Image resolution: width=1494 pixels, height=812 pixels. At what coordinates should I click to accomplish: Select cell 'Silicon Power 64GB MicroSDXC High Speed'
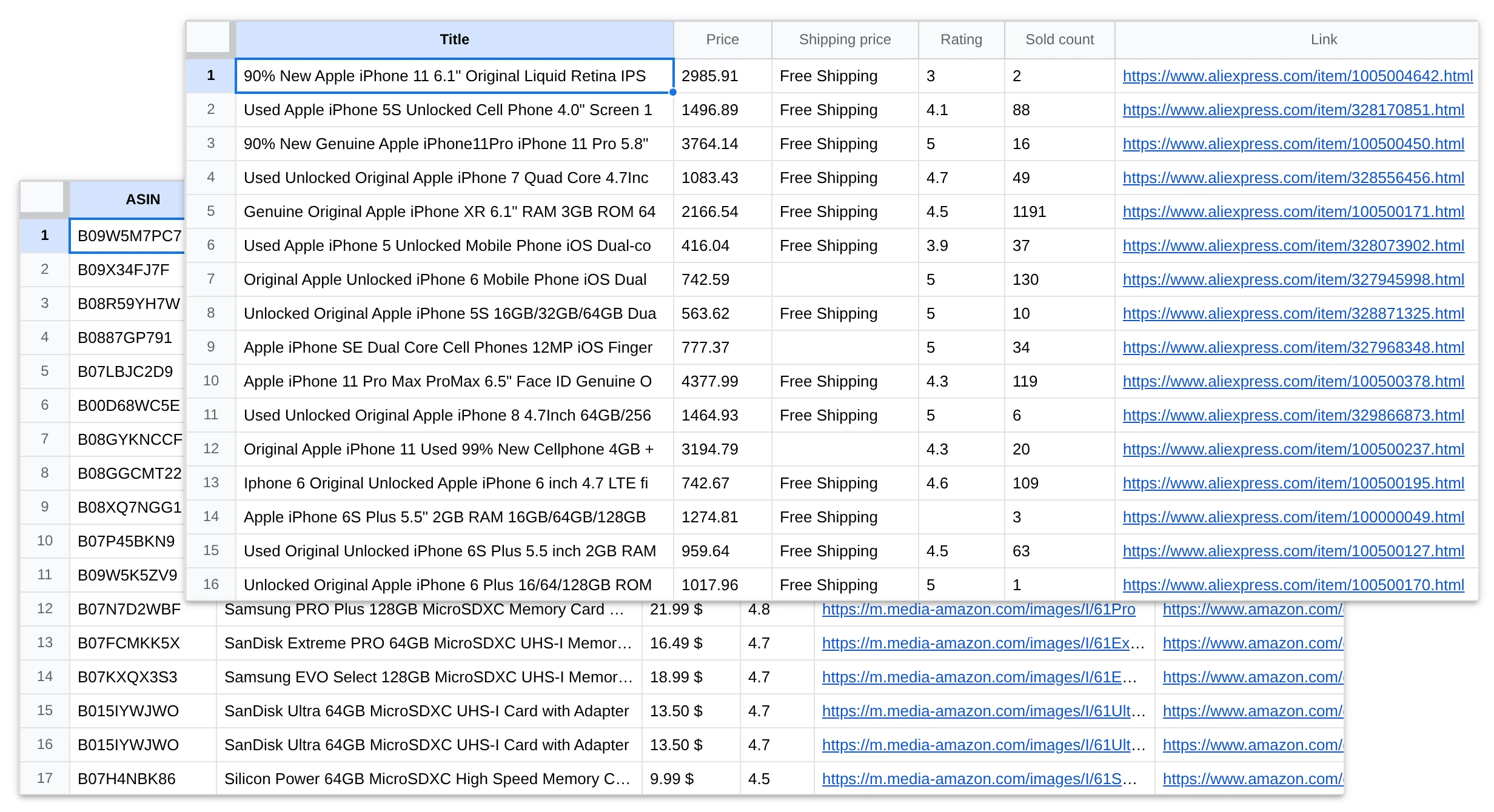pyautogui.click(x=429, y=779)
